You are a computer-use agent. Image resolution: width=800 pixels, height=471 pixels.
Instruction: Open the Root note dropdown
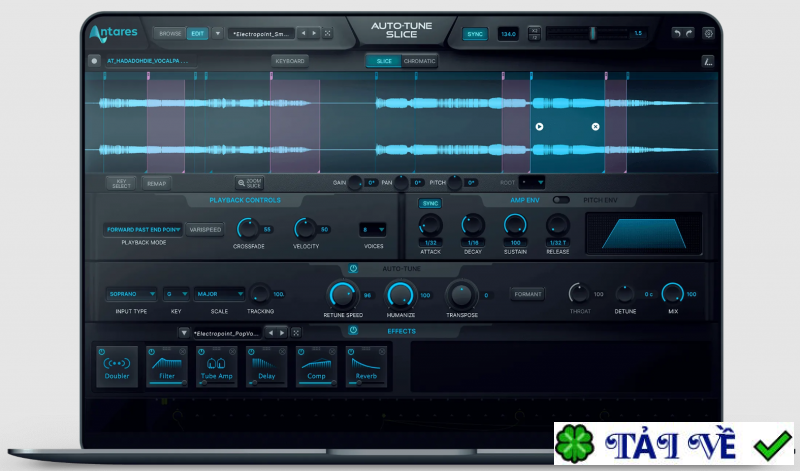point(532,182)
